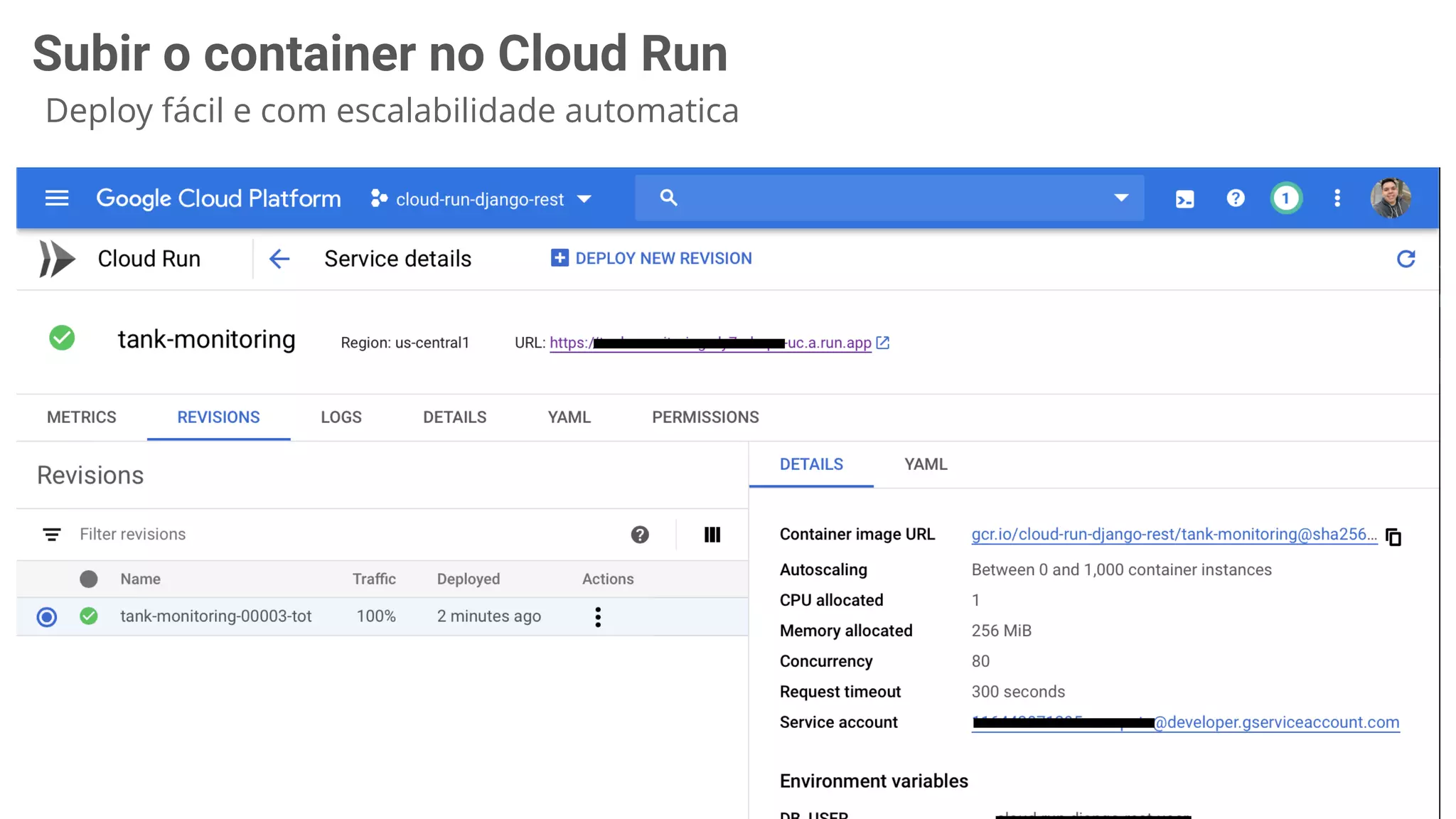Screen dimensions: 1456x819
Task: Click the 256 MiB memory value
Action: [1001, 631]
